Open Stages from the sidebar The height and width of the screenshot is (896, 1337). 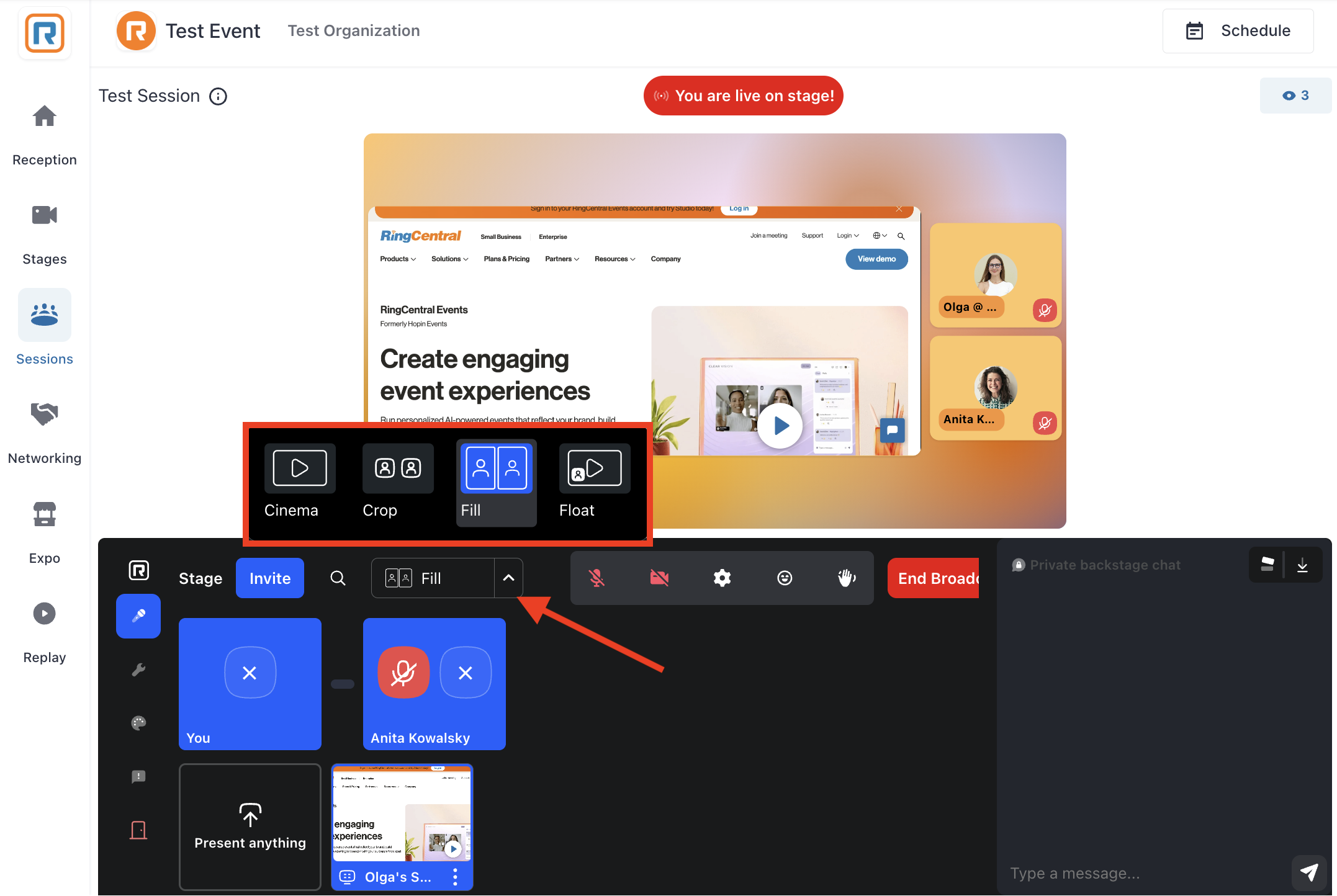(x=45, y=235)
